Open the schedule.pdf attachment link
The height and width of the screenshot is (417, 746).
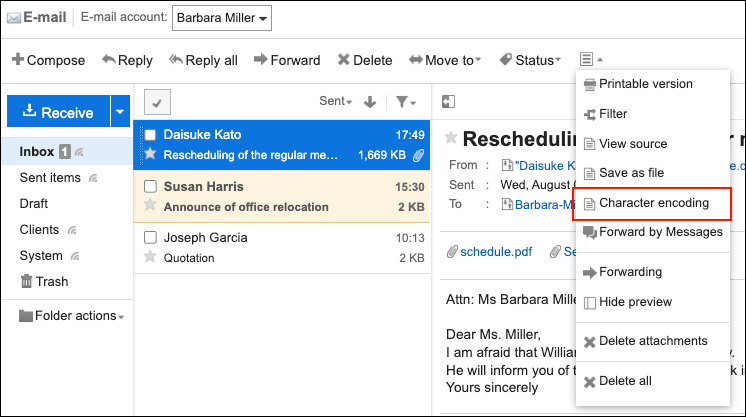click(496, 252)
